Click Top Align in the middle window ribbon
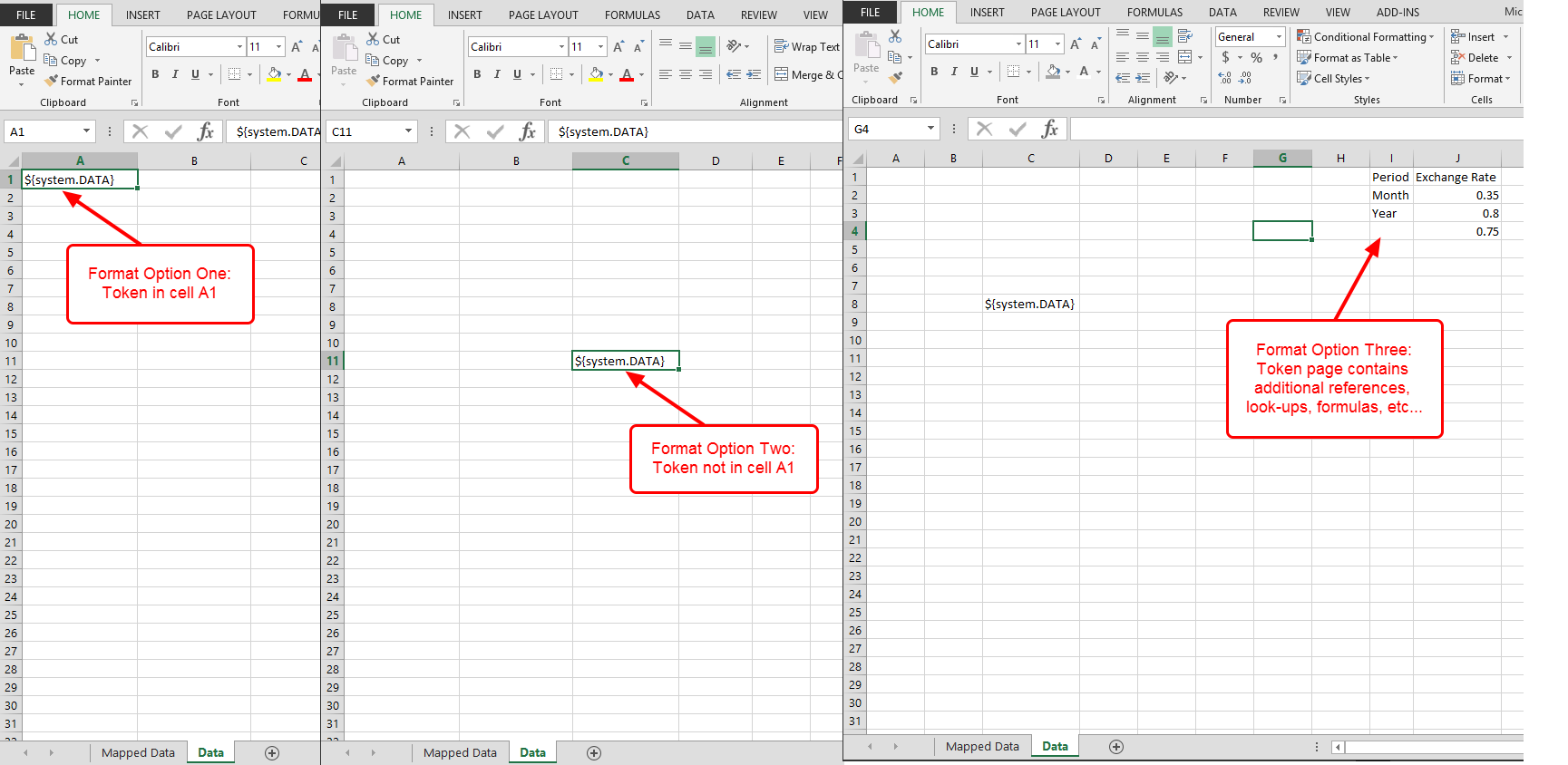The image size is (1568, 765). pyautogui.click(x=666, y=46)
